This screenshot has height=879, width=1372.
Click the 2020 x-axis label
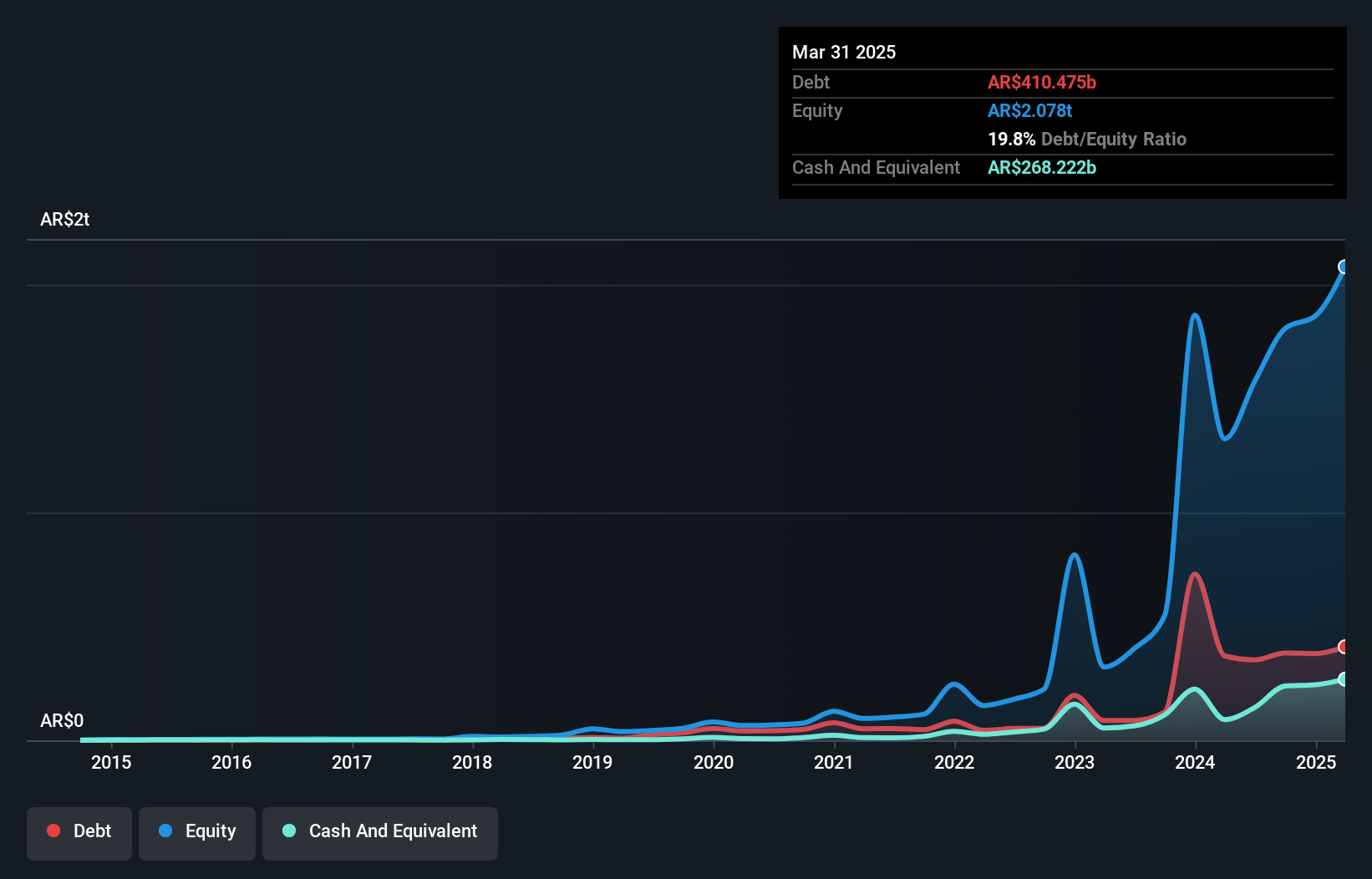(x=714, y=762)
